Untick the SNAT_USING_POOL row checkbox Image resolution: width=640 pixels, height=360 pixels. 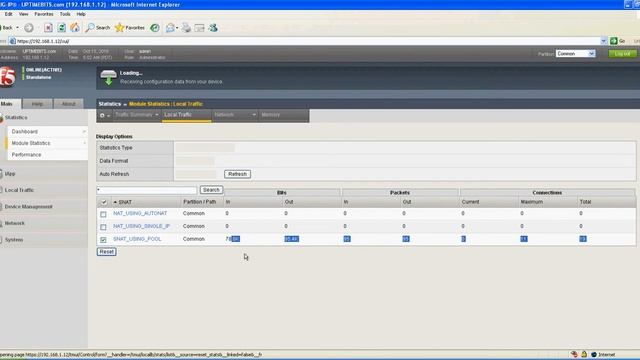[103, 240]
